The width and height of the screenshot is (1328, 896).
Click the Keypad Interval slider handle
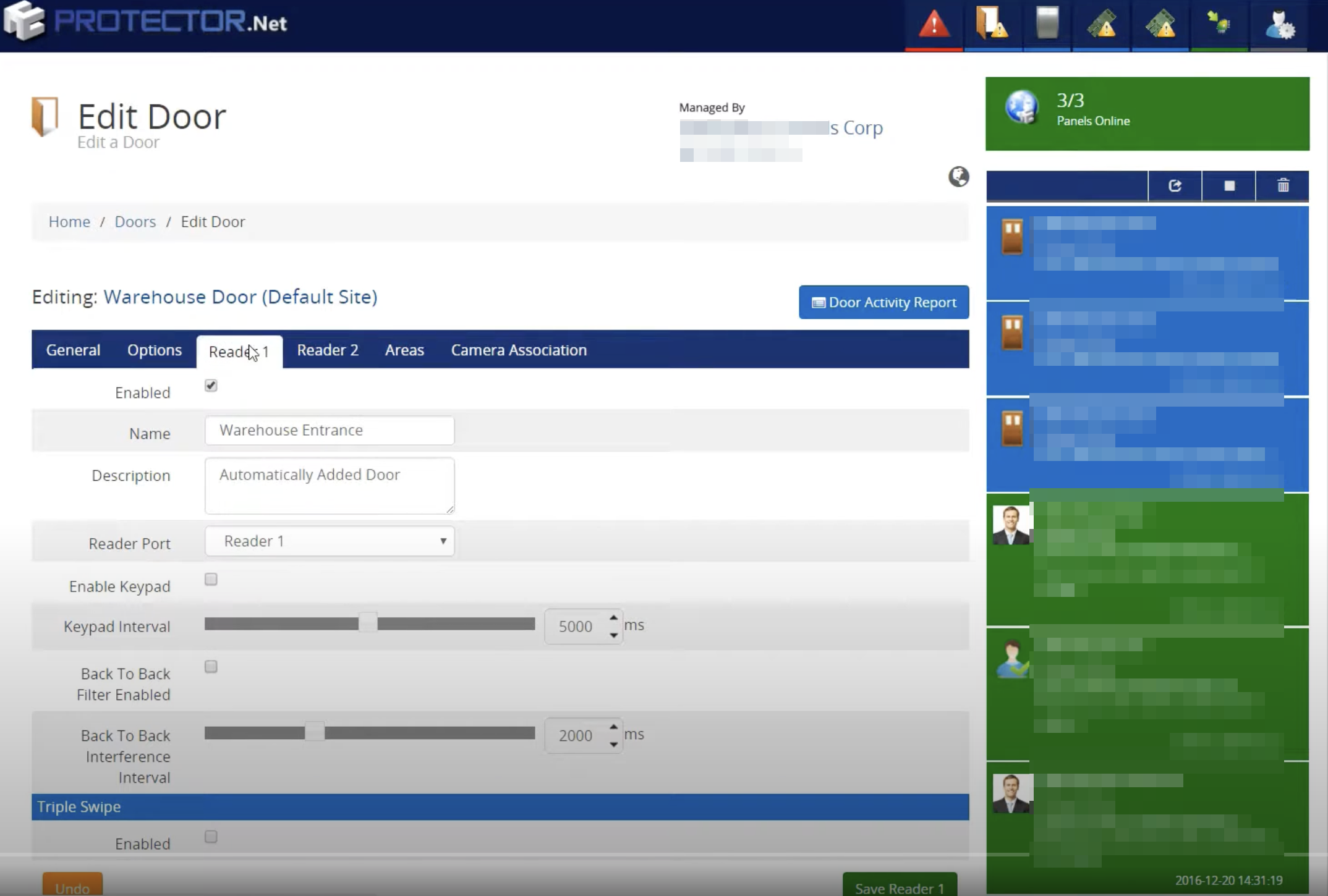coord(368,623)
